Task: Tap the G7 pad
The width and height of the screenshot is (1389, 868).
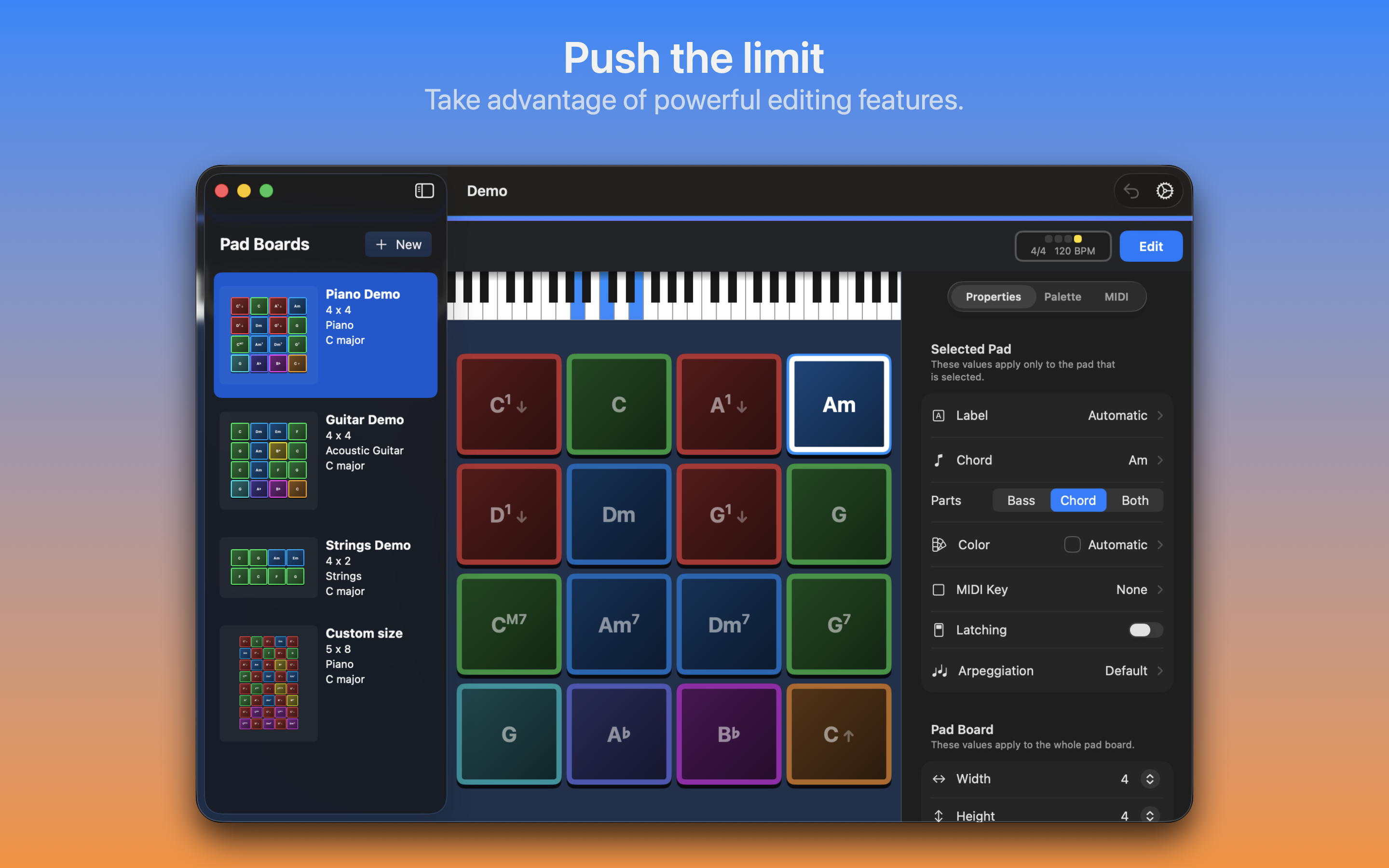Action: (x=839, y=624)
